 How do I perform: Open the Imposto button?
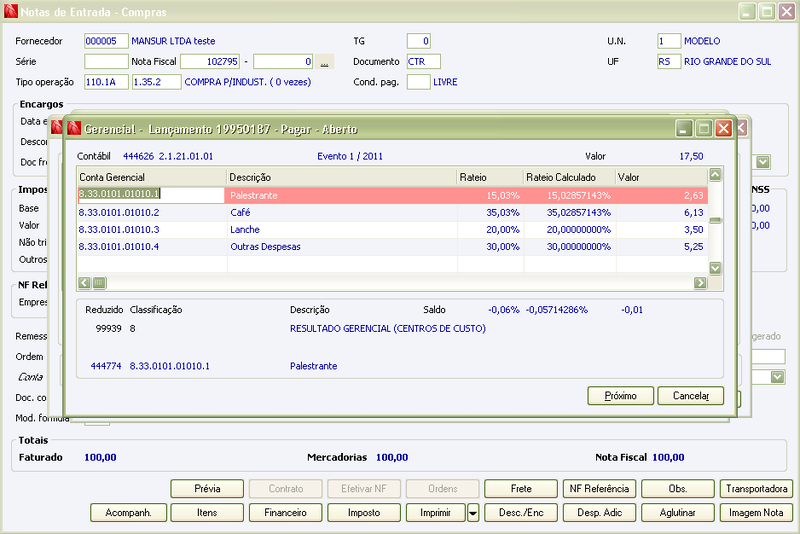pos(364,513)
